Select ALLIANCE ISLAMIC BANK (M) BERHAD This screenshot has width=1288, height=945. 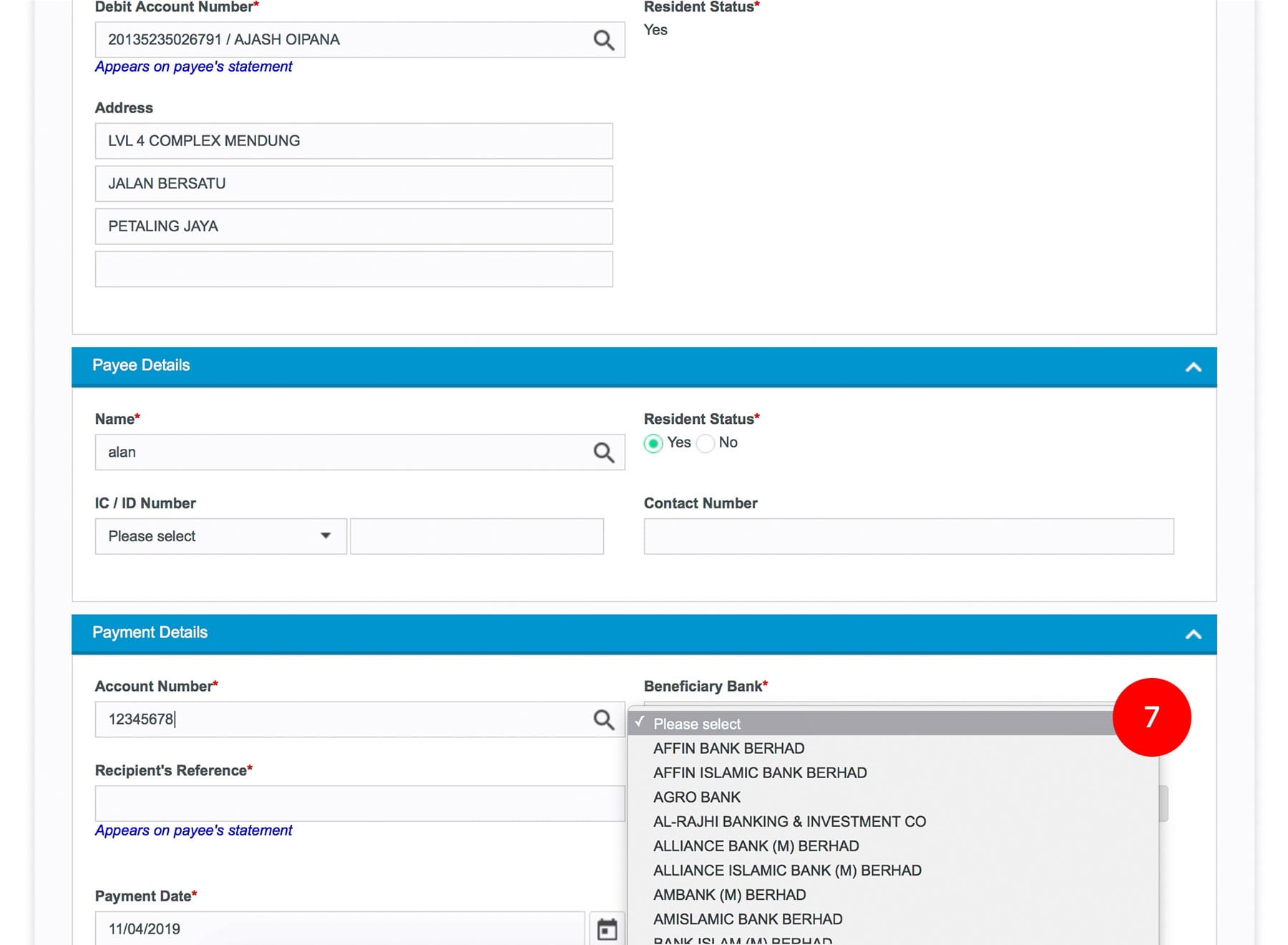pyautogui.click(x=787, y=871)
